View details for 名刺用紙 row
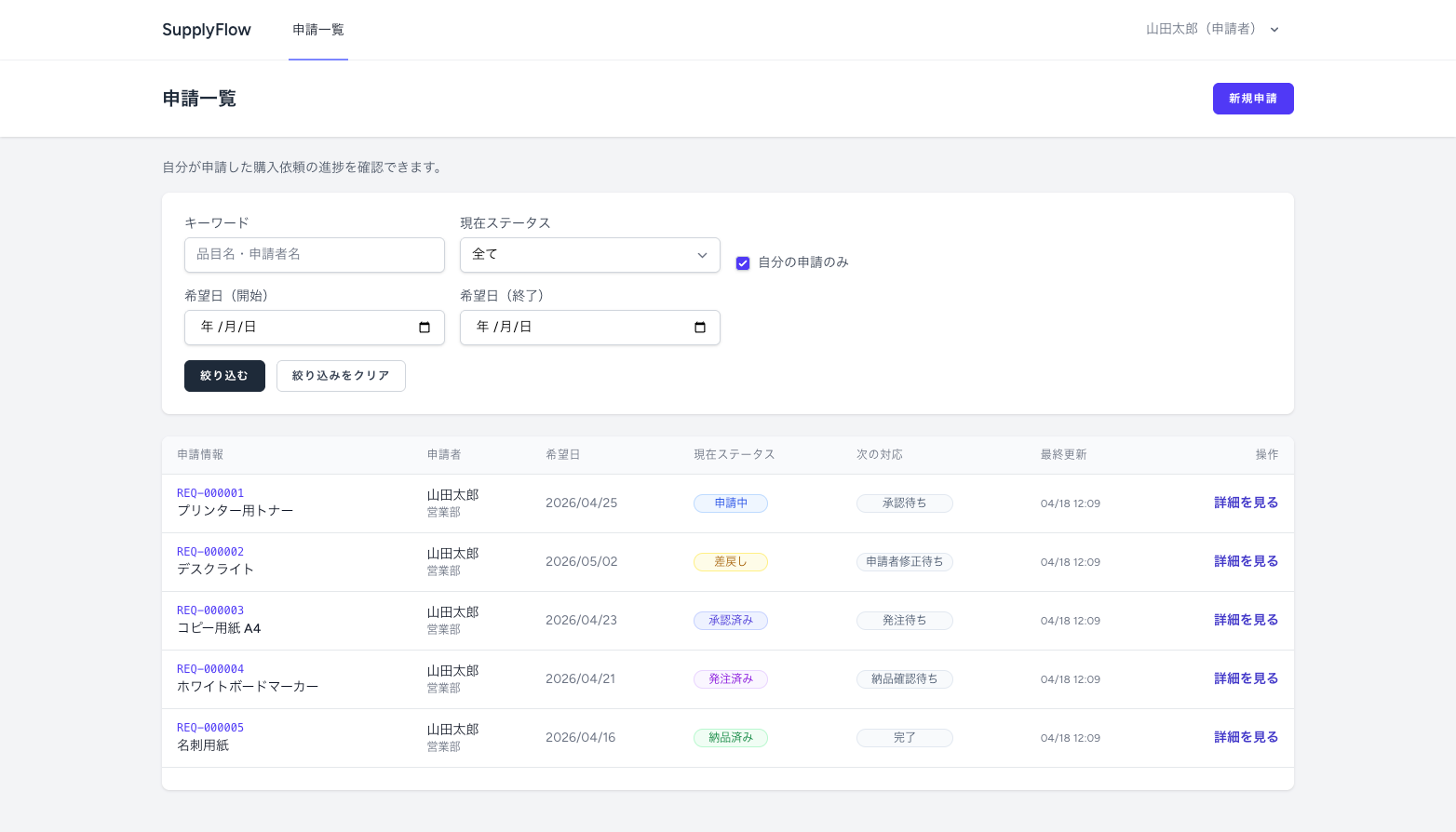1456x832 pixels. 1246,737
